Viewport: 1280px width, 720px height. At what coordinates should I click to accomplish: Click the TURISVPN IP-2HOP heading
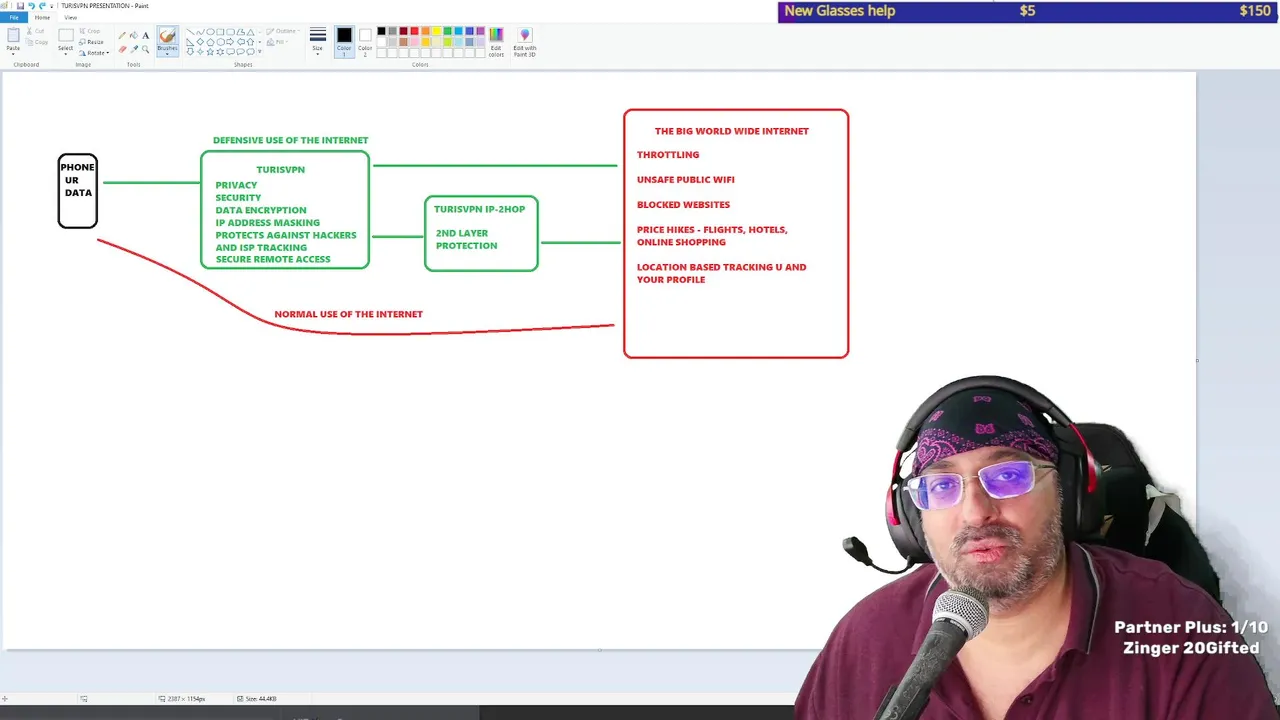[x=479, y=210]
